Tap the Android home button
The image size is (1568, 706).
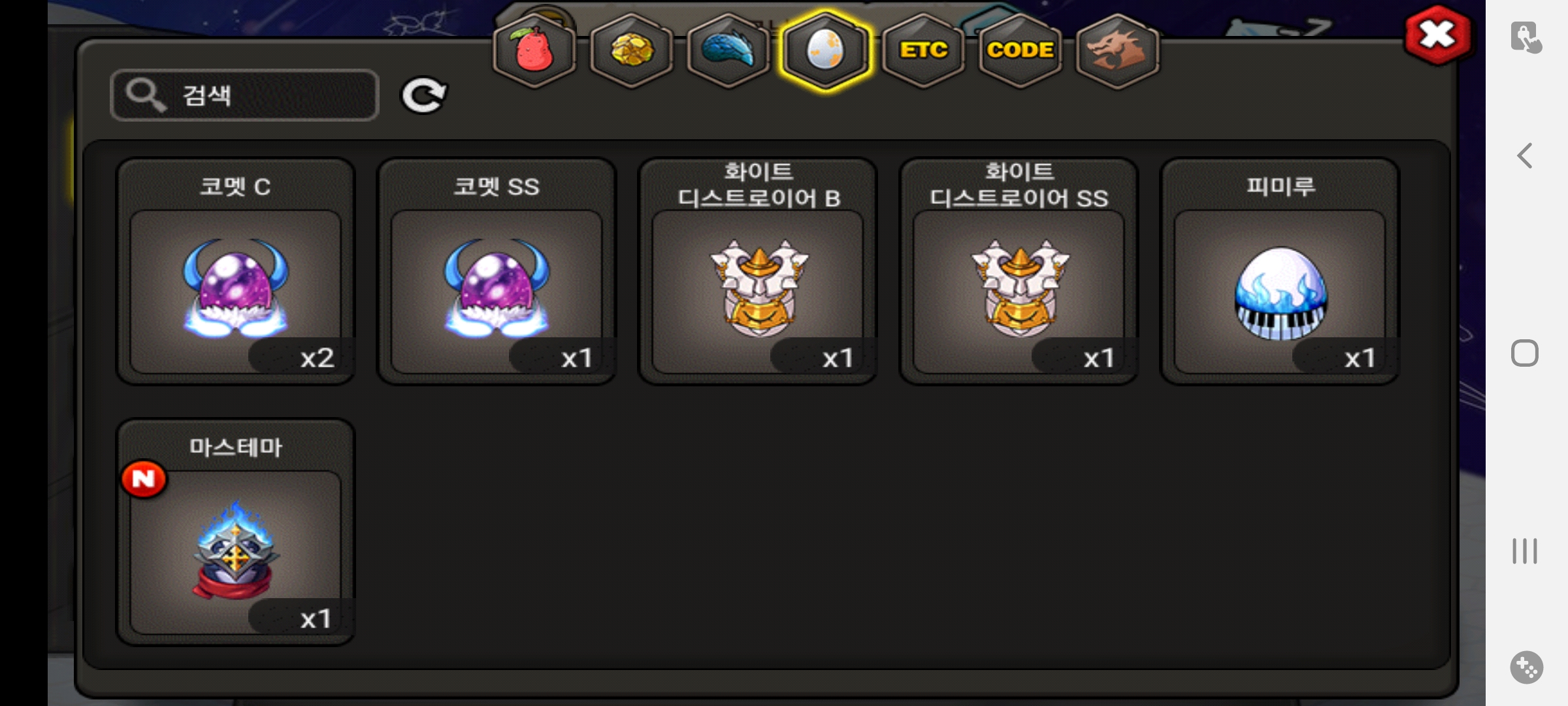pyautogui.click(x=1525, y=353)
